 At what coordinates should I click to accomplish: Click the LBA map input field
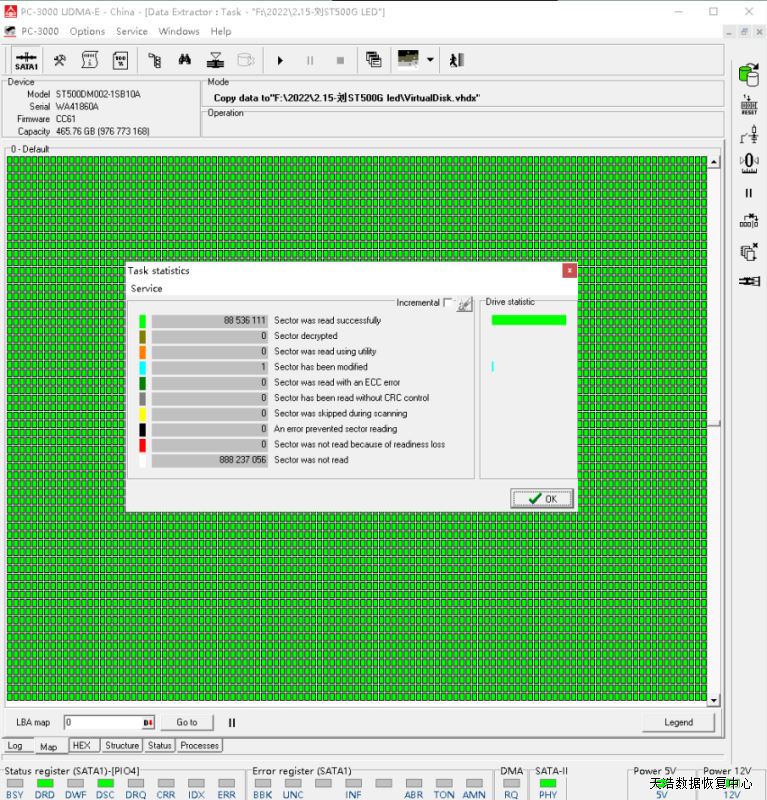[x=102, y=722]
